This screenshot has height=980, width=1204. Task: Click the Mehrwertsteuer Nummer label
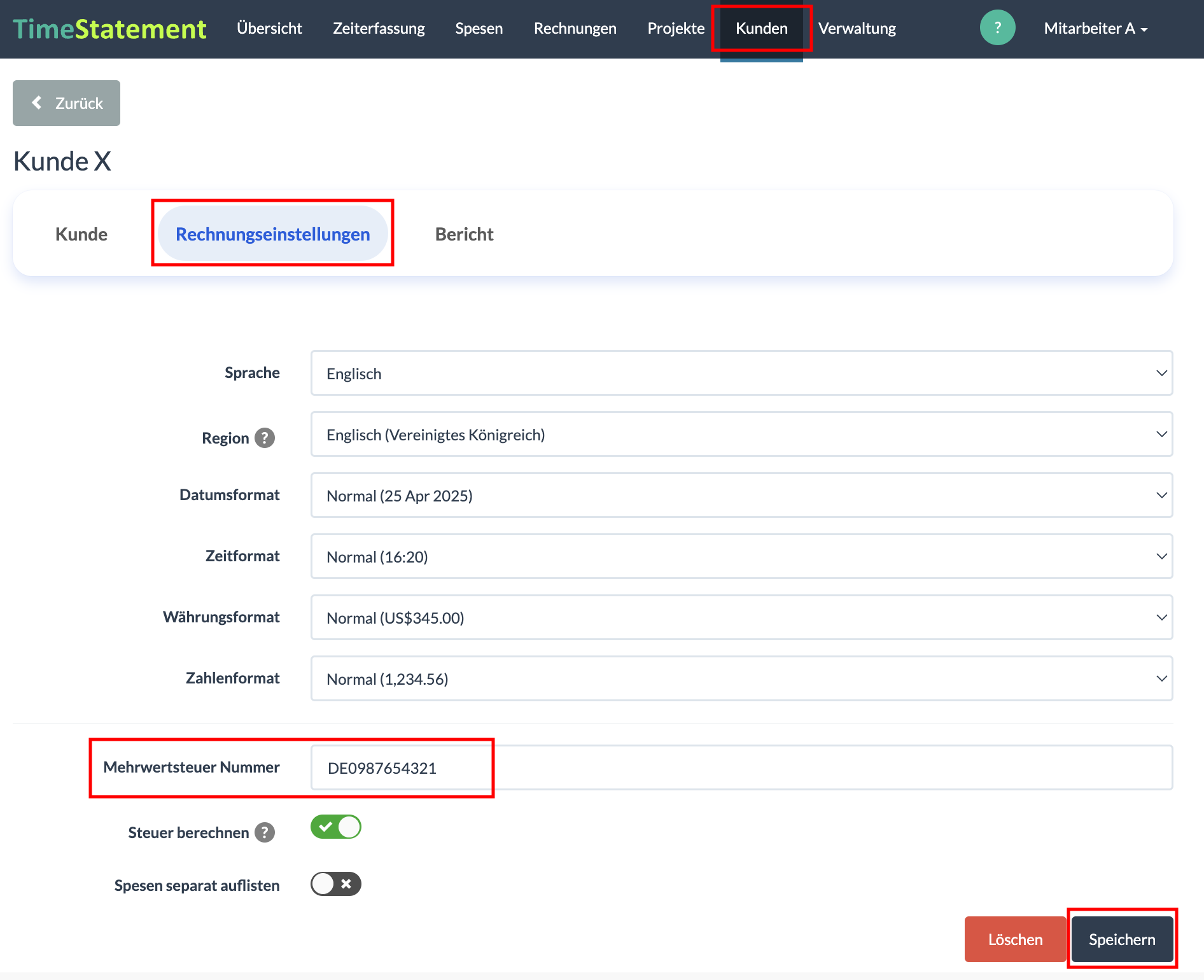192,767
